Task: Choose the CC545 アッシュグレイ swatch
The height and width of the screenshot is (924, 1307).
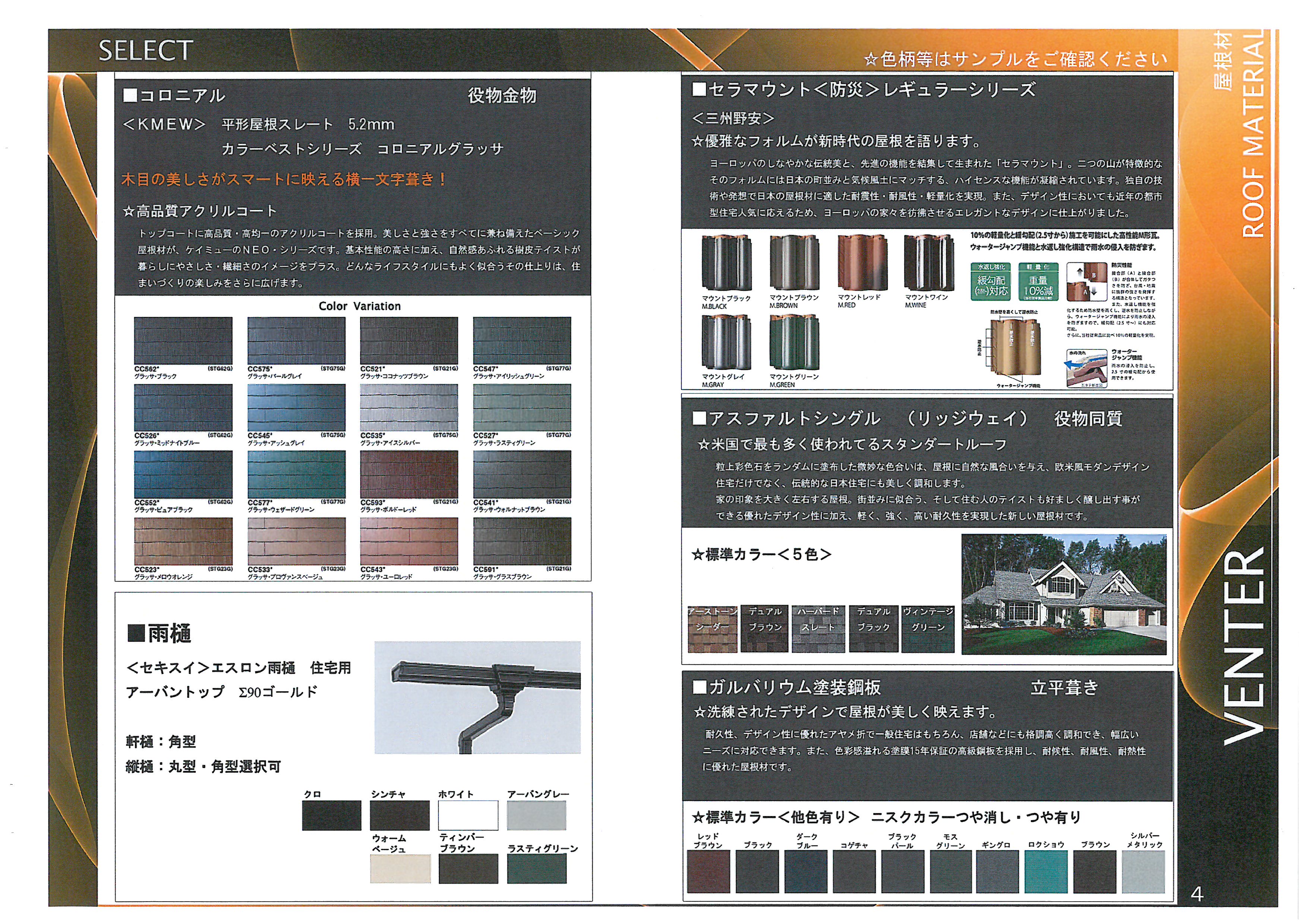Action: pos(296,407)
